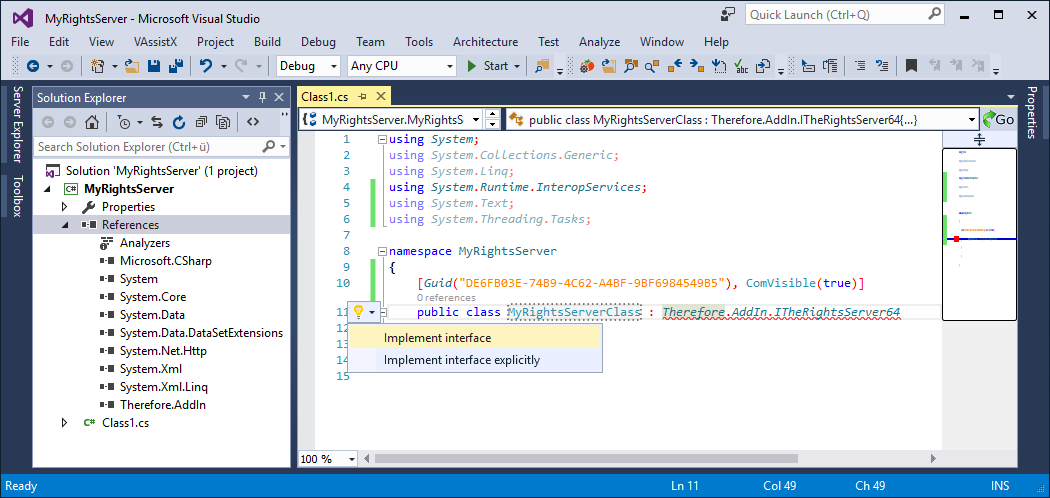Collapse the References node

point(65,225)
